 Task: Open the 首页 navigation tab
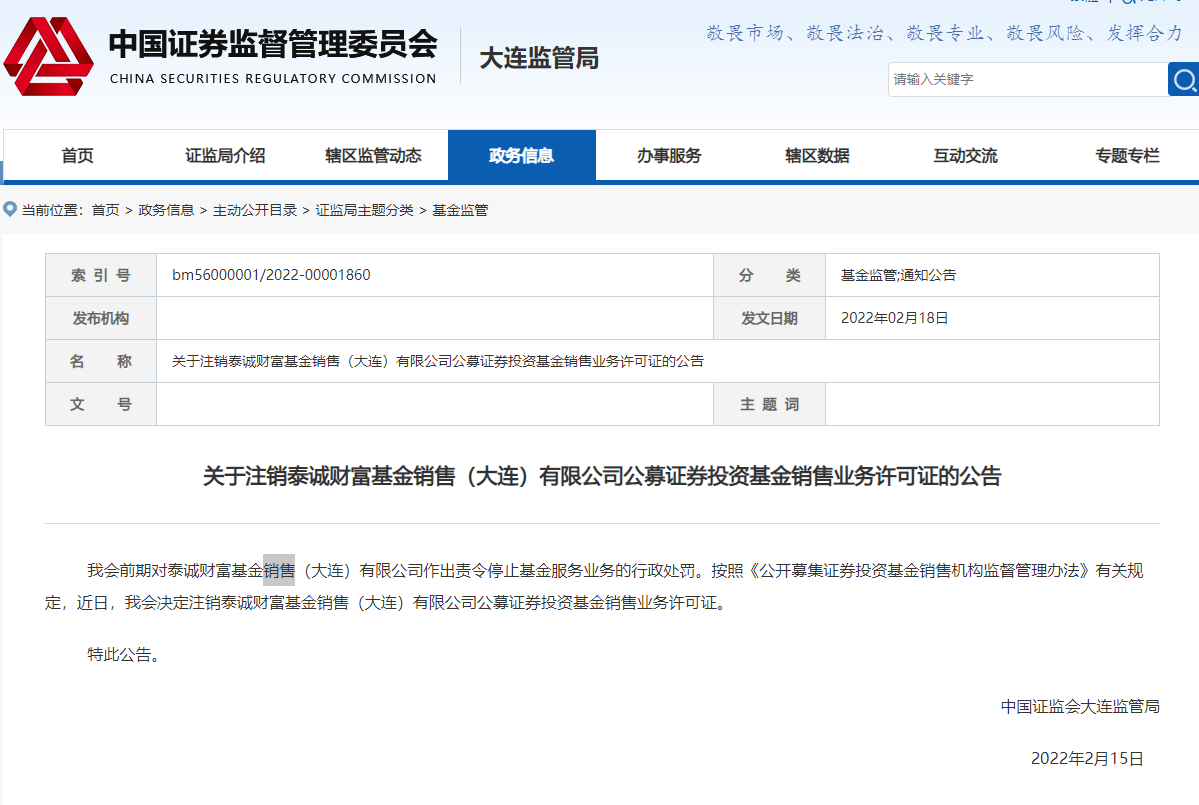click(77, 156)
